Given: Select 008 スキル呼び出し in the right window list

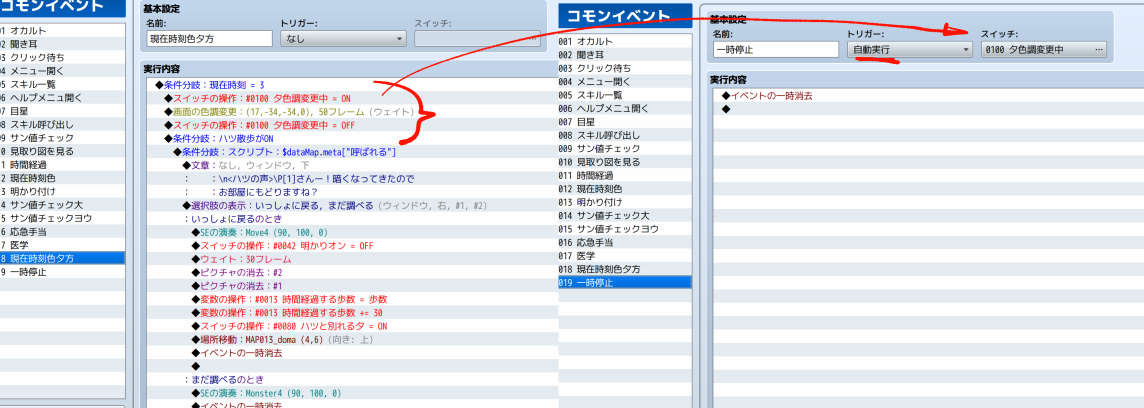Looking at the screenshot, I should [x=625, y=135].
